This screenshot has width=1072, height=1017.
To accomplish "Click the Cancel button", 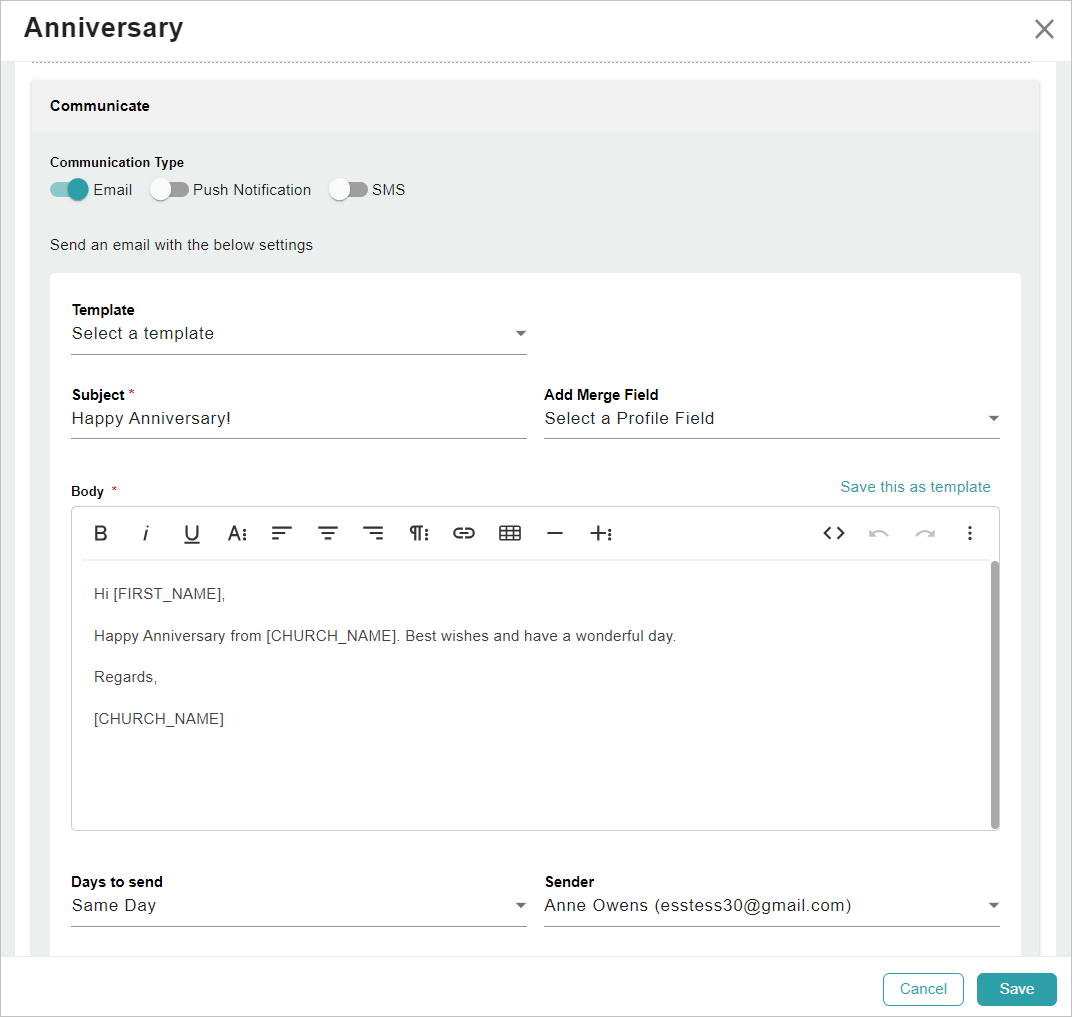I will pos(922,989).
